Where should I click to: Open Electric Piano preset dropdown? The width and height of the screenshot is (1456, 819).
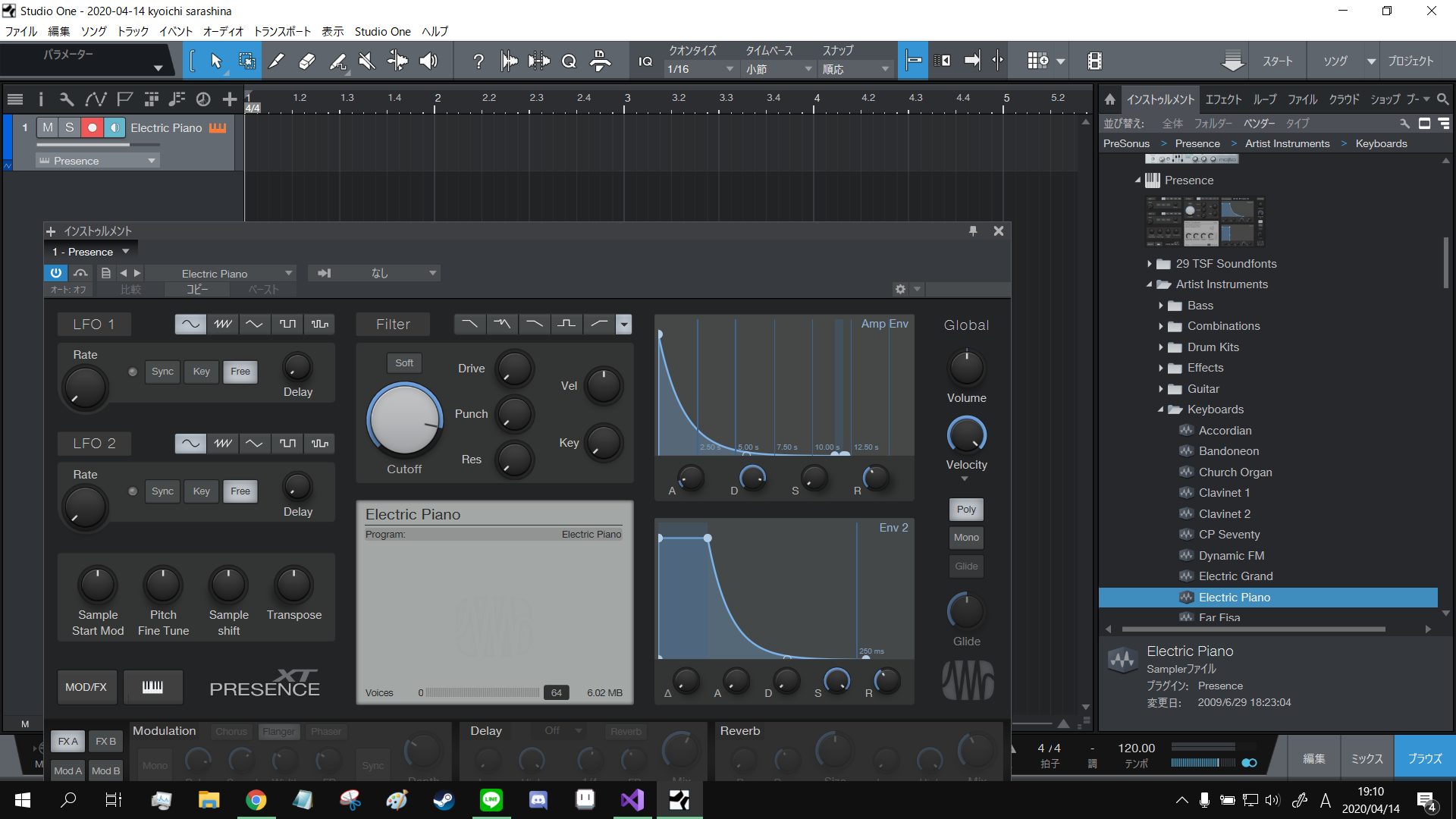tap(221, 273)
